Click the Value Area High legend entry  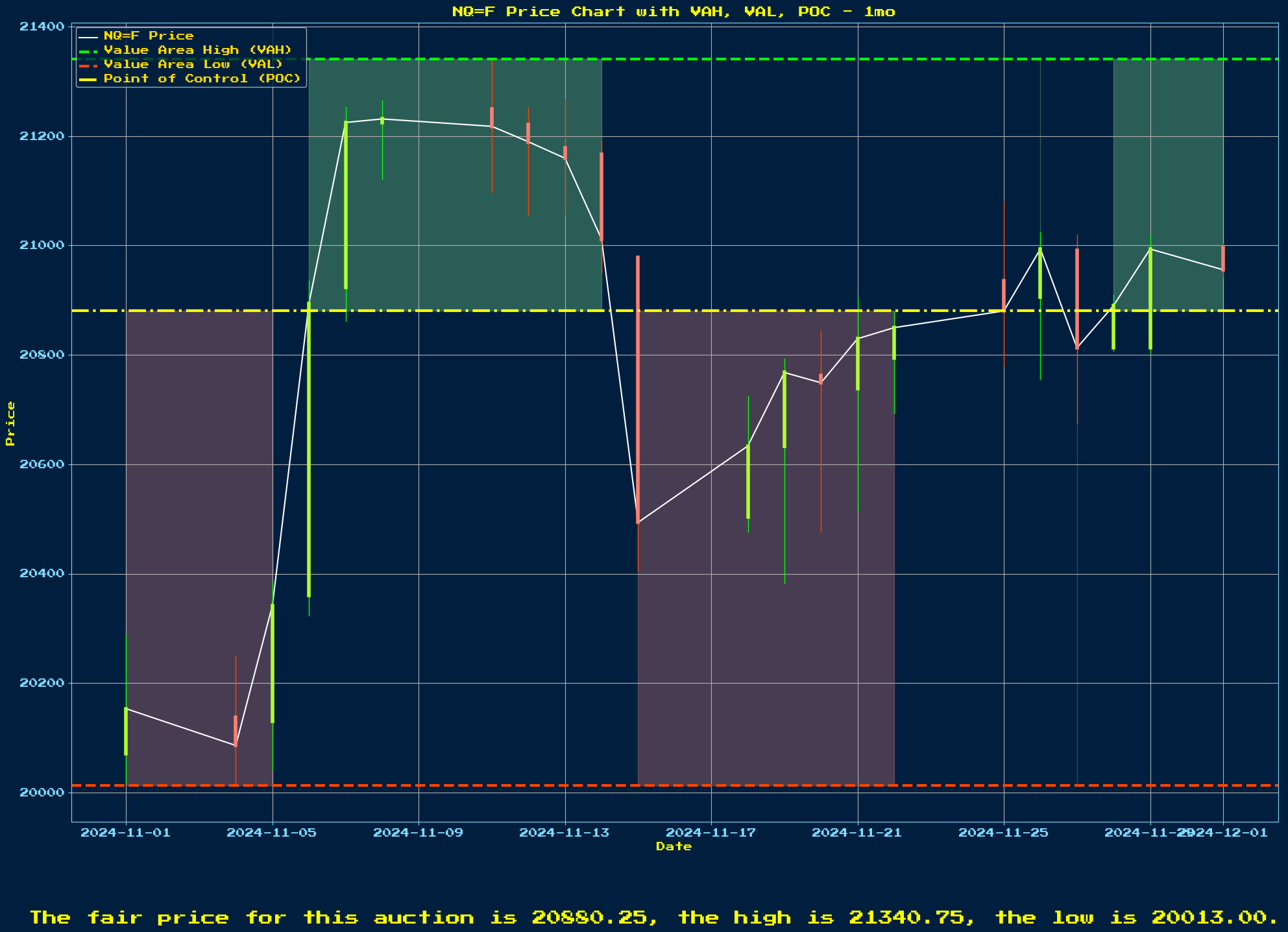pyautogui.click(x=197, y=50)
